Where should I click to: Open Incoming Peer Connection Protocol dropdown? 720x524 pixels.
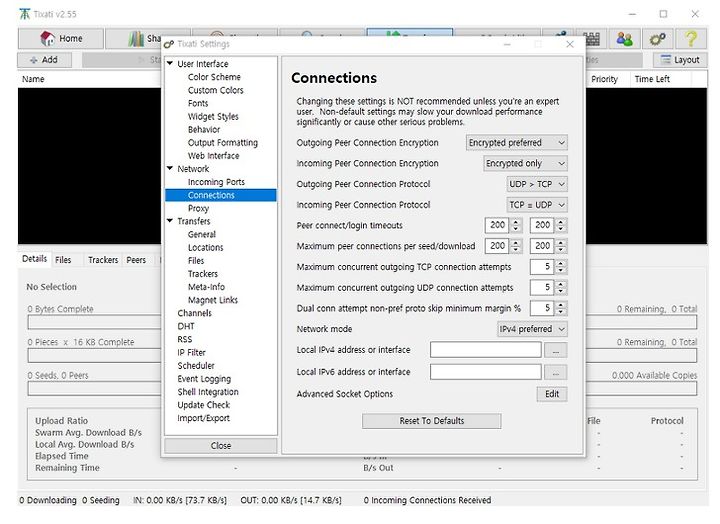coord(537,205)
